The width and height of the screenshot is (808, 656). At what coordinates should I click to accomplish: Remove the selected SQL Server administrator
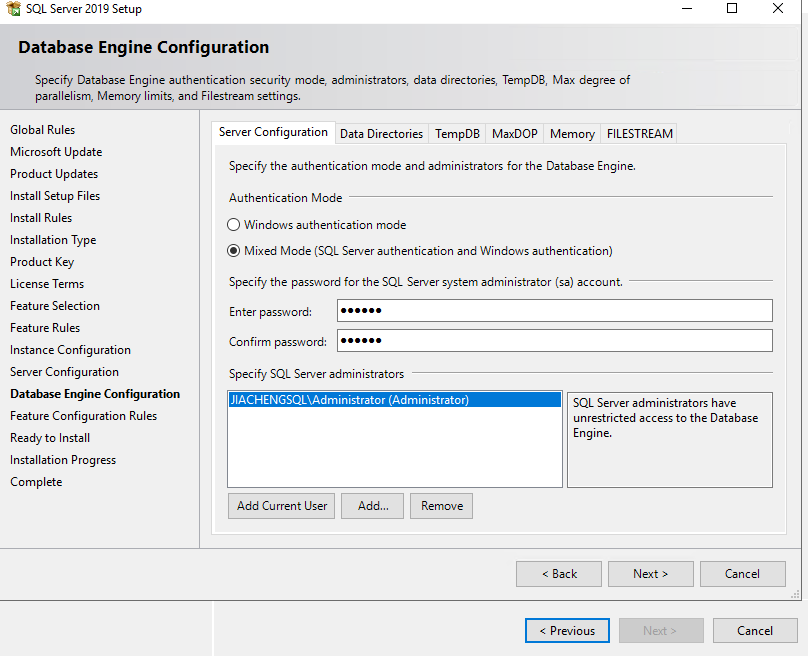tap(441, 506)
